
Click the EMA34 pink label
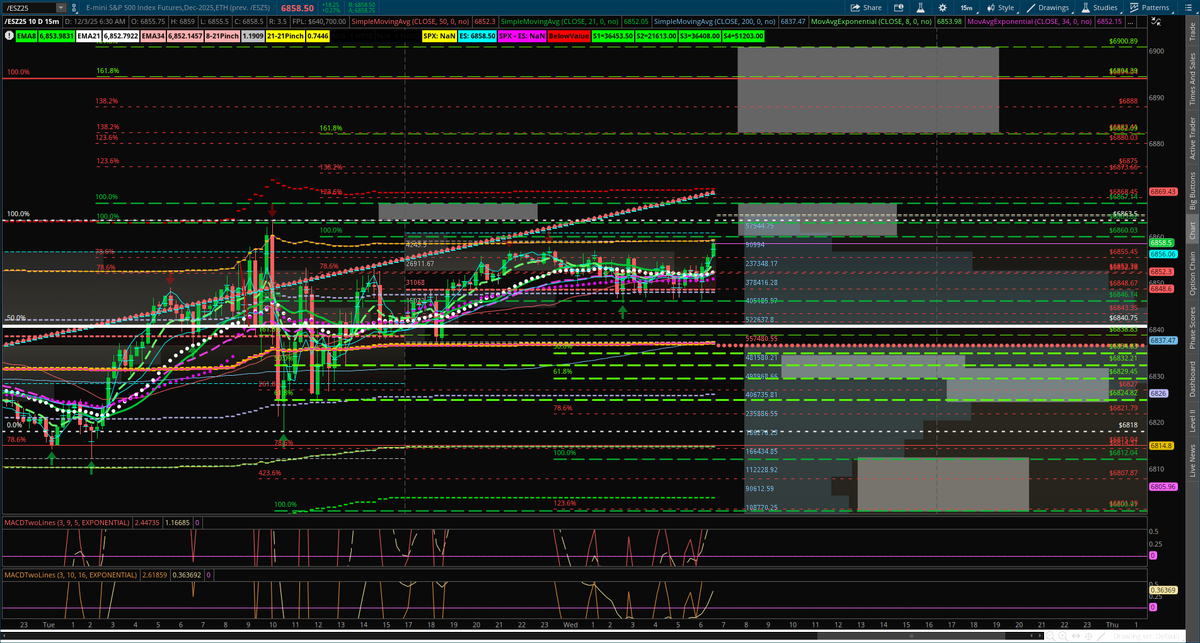tap(153, 35)
